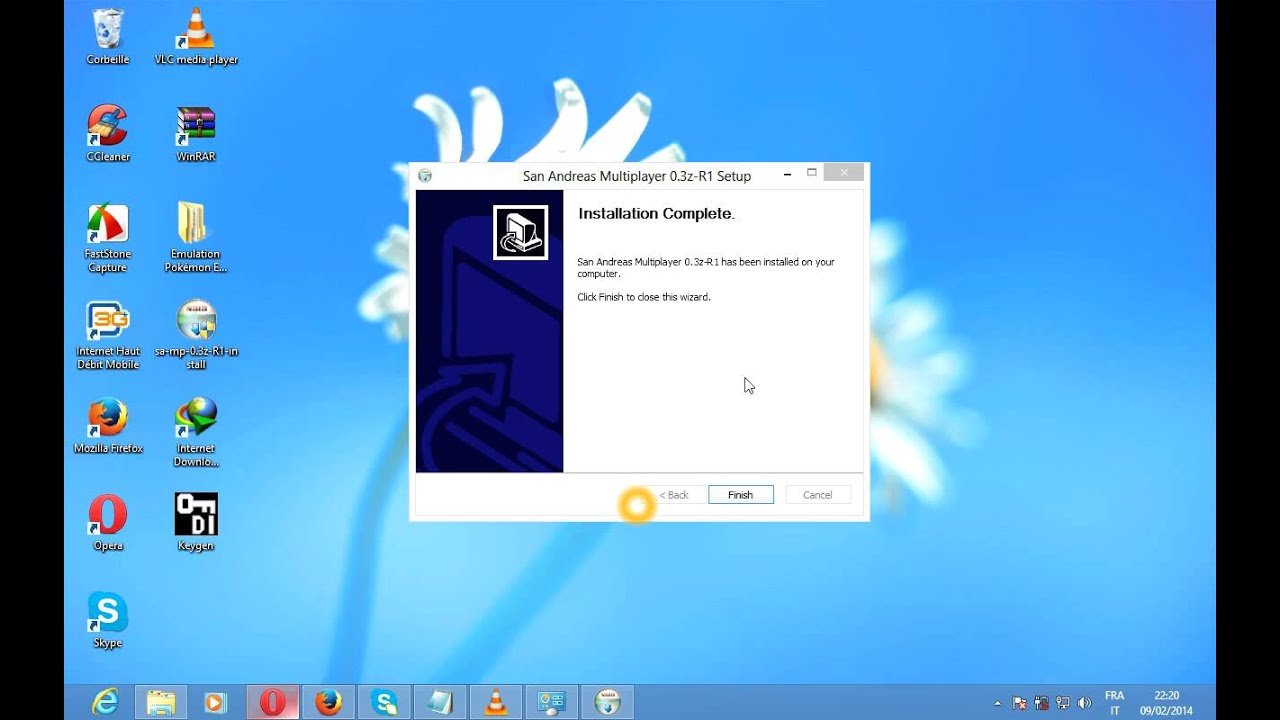1280x720 pixels.
Task: Click Finish to close the setup wizard
Action: (x=740, y=495)
